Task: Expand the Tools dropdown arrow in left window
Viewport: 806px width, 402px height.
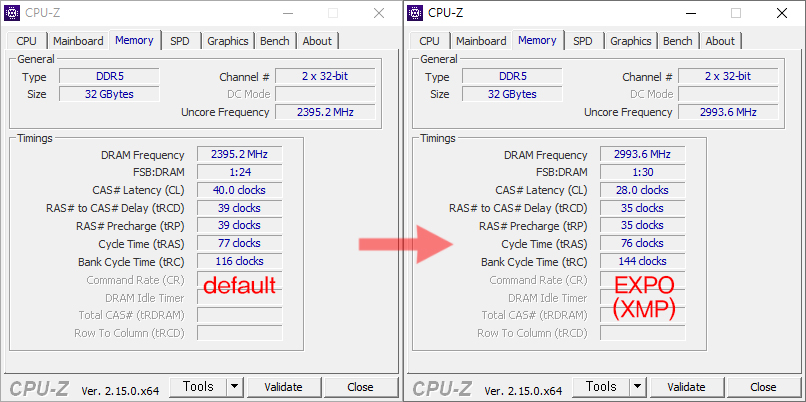Action: click(x=234, y=387)
